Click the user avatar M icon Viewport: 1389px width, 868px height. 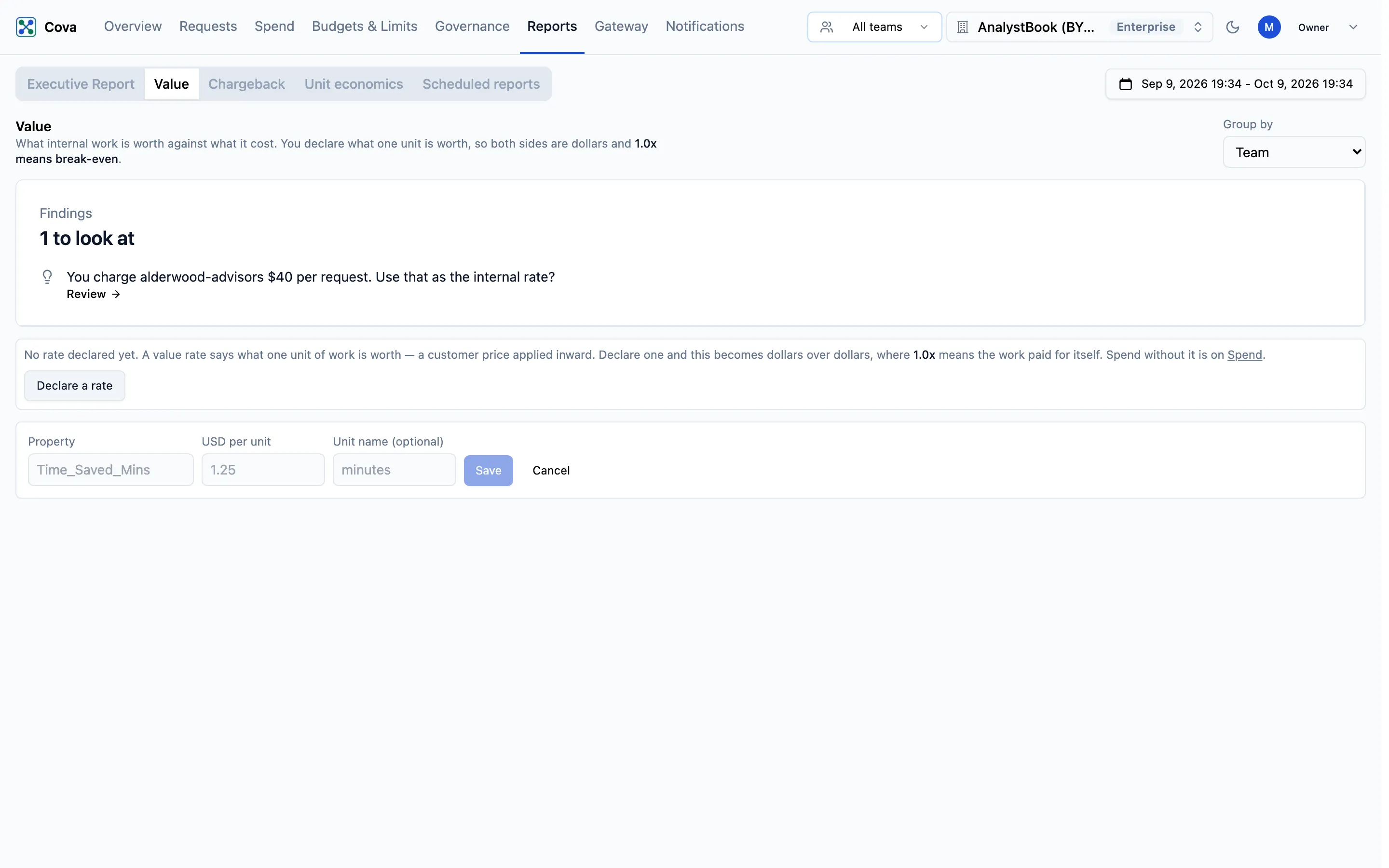click(1268, 27)
